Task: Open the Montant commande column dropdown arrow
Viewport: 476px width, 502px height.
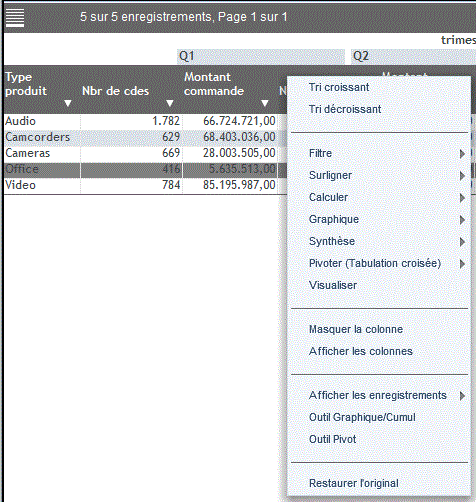Action: (x=265, y=103)
